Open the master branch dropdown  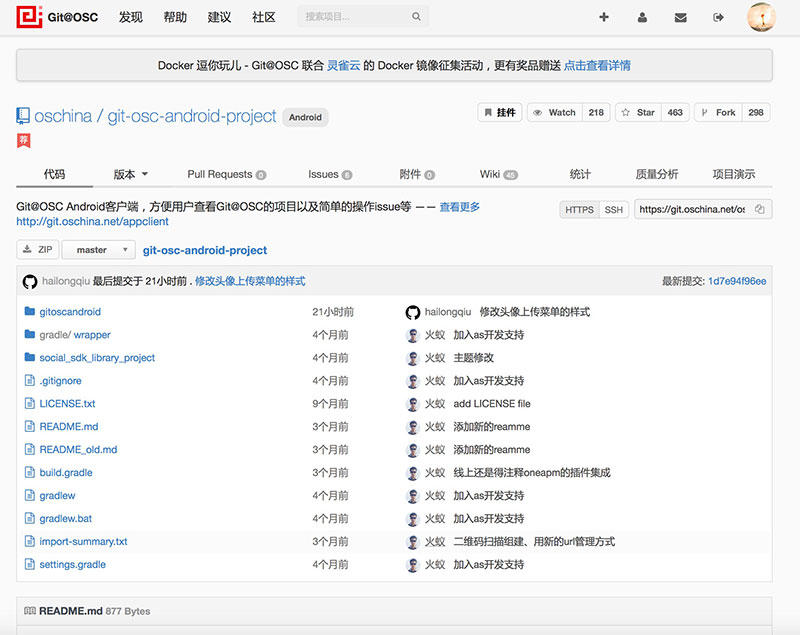click(97, 249)
